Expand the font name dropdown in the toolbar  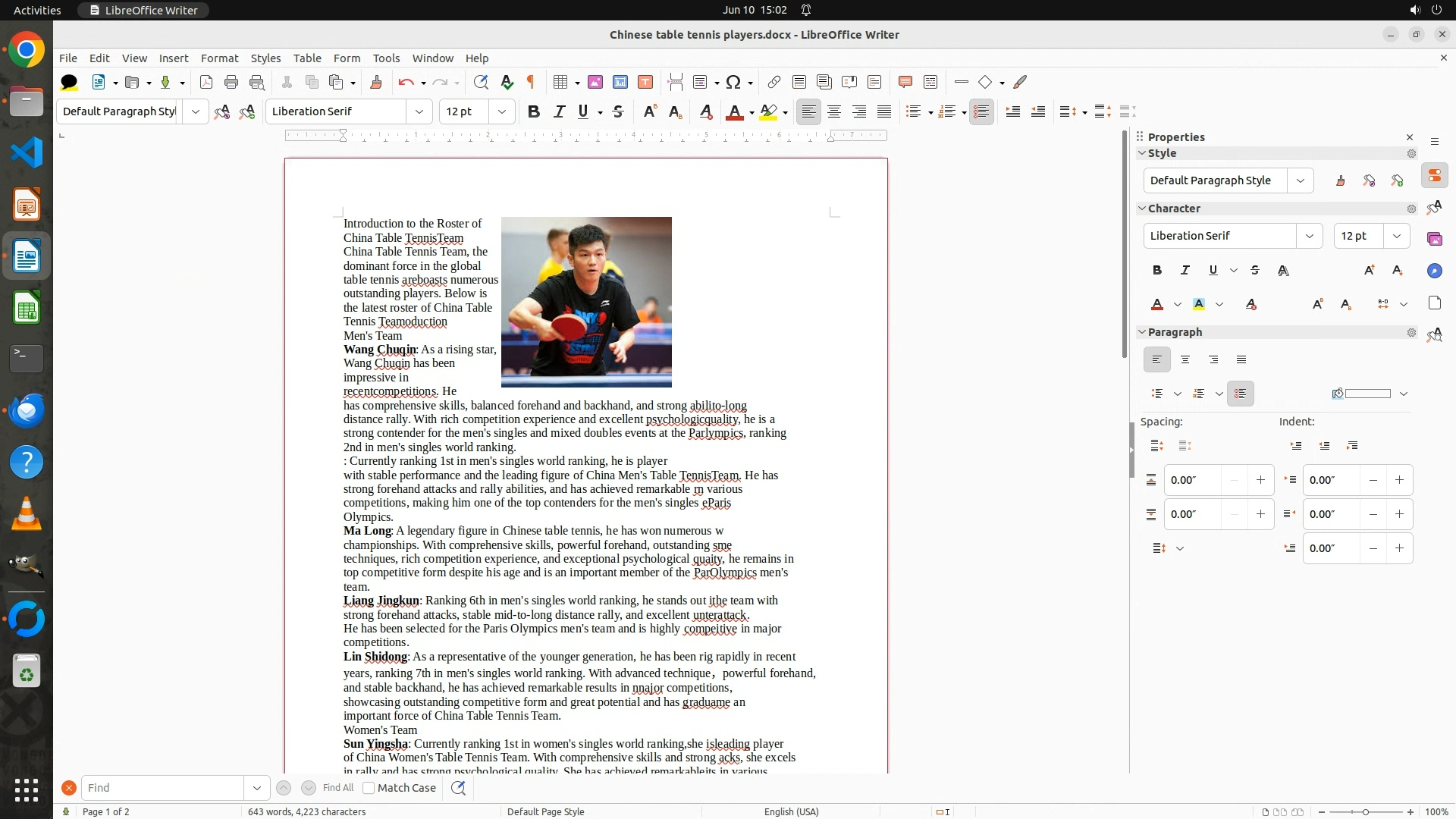419,111
